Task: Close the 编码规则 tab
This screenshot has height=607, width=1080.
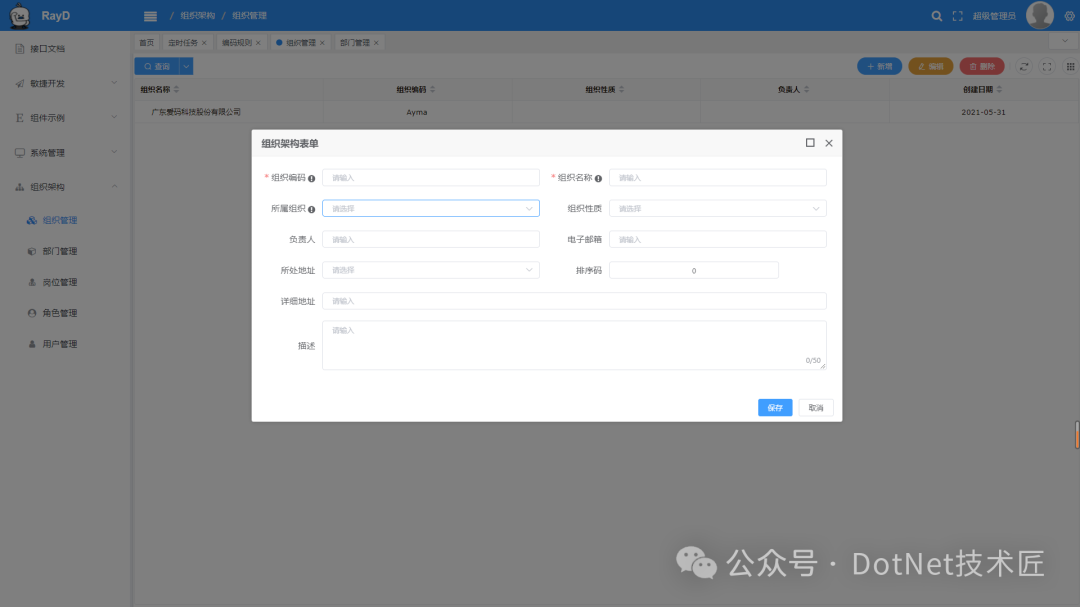Action: tap(258, 43)
